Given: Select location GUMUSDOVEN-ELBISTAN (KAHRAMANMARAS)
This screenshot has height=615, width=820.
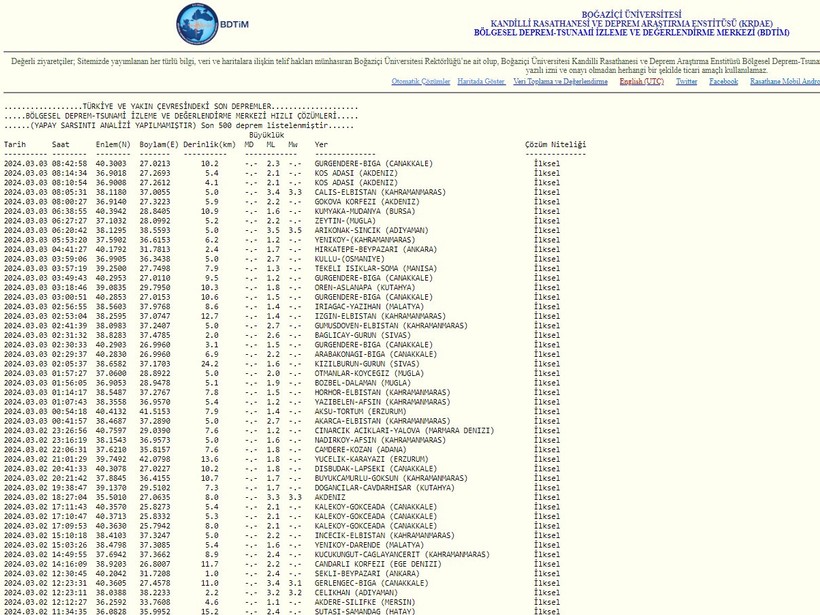Looking at the screenshot, I should click(391, 326).
